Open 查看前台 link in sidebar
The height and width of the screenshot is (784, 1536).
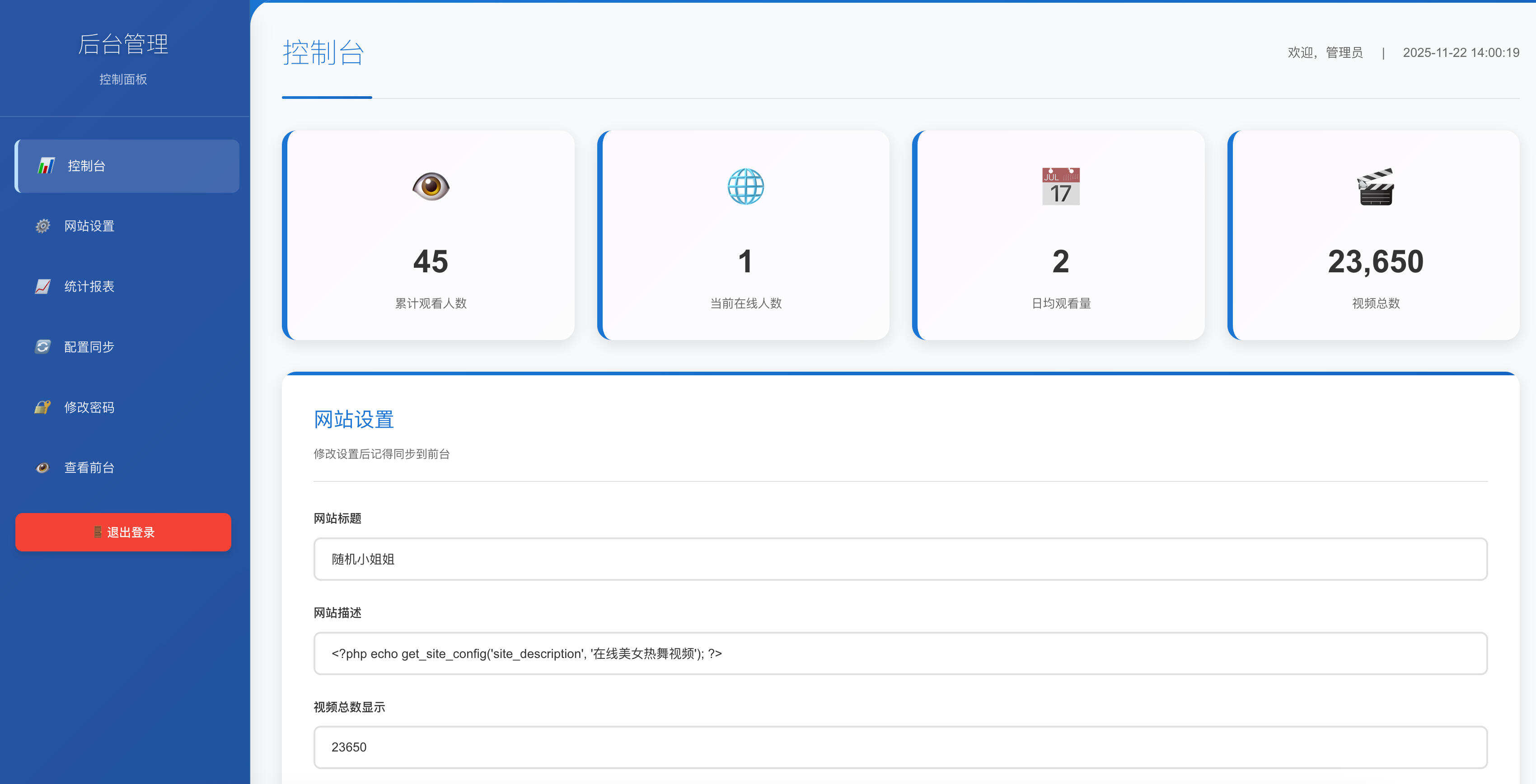(x=89, y=467)
